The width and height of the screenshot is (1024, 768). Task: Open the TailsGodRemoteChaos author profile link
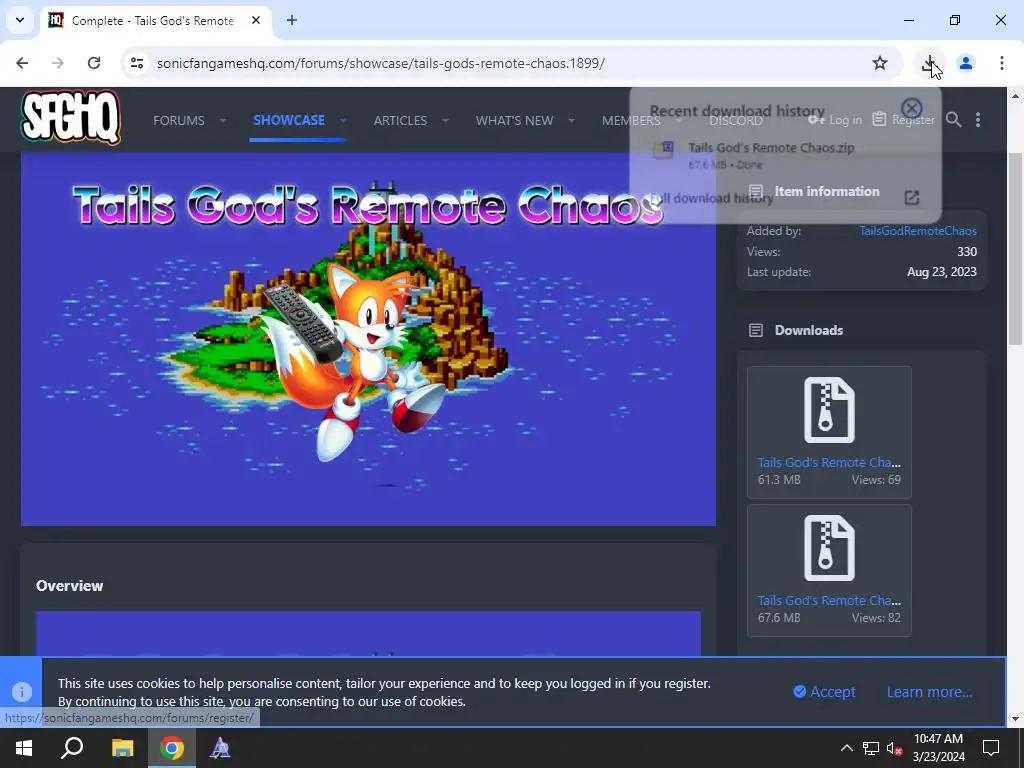(918, 231)
